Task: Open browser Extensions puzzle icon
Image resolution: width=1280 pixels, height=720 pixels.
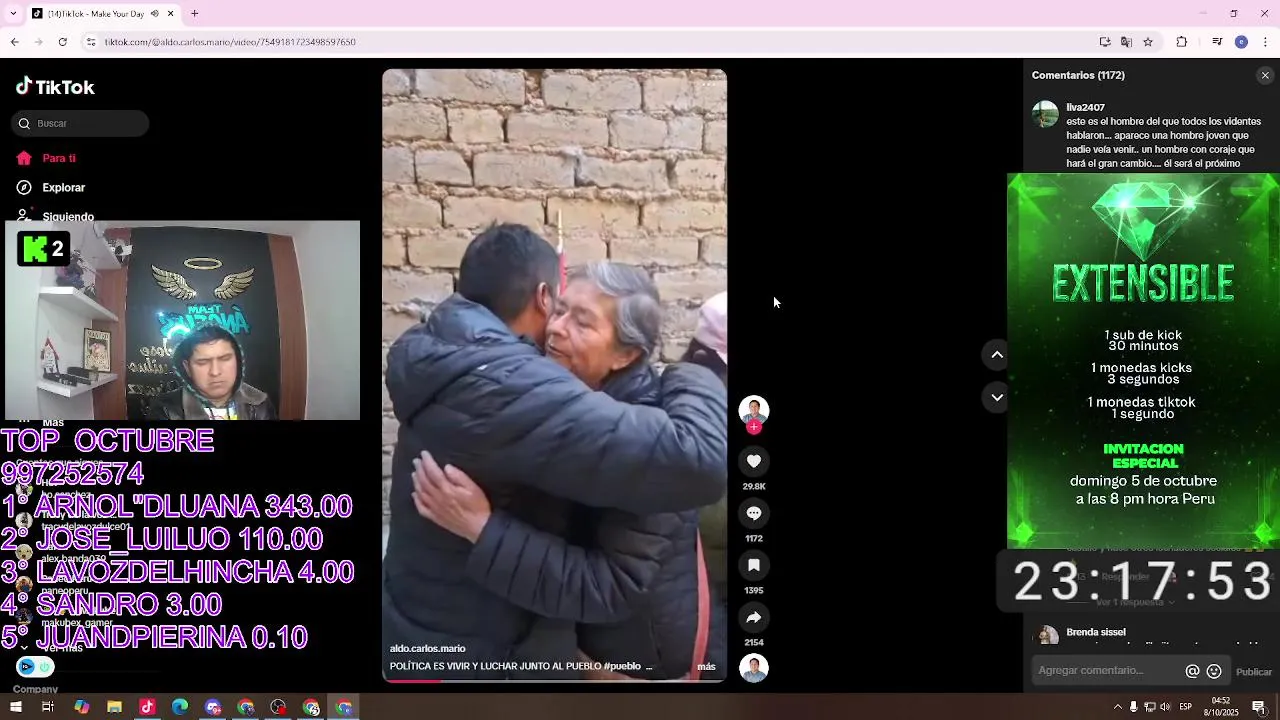Action: click(x=1181, y=42)
